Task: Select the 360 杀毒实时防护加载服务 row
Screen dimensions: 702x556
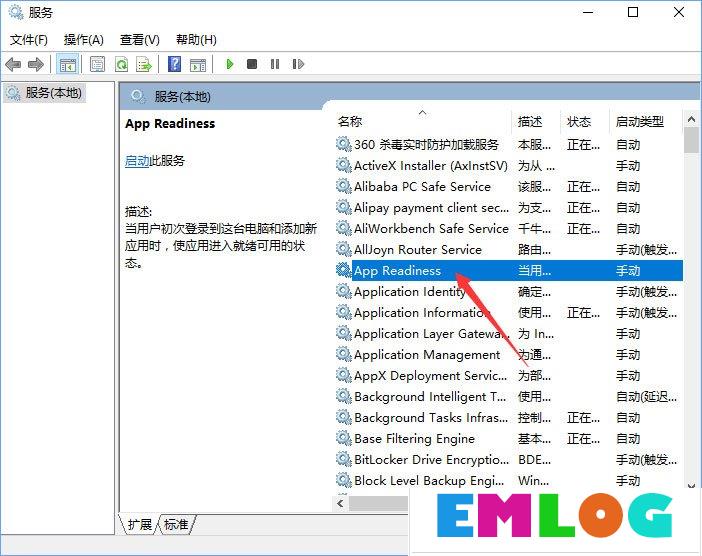Action: coord(509,145)
